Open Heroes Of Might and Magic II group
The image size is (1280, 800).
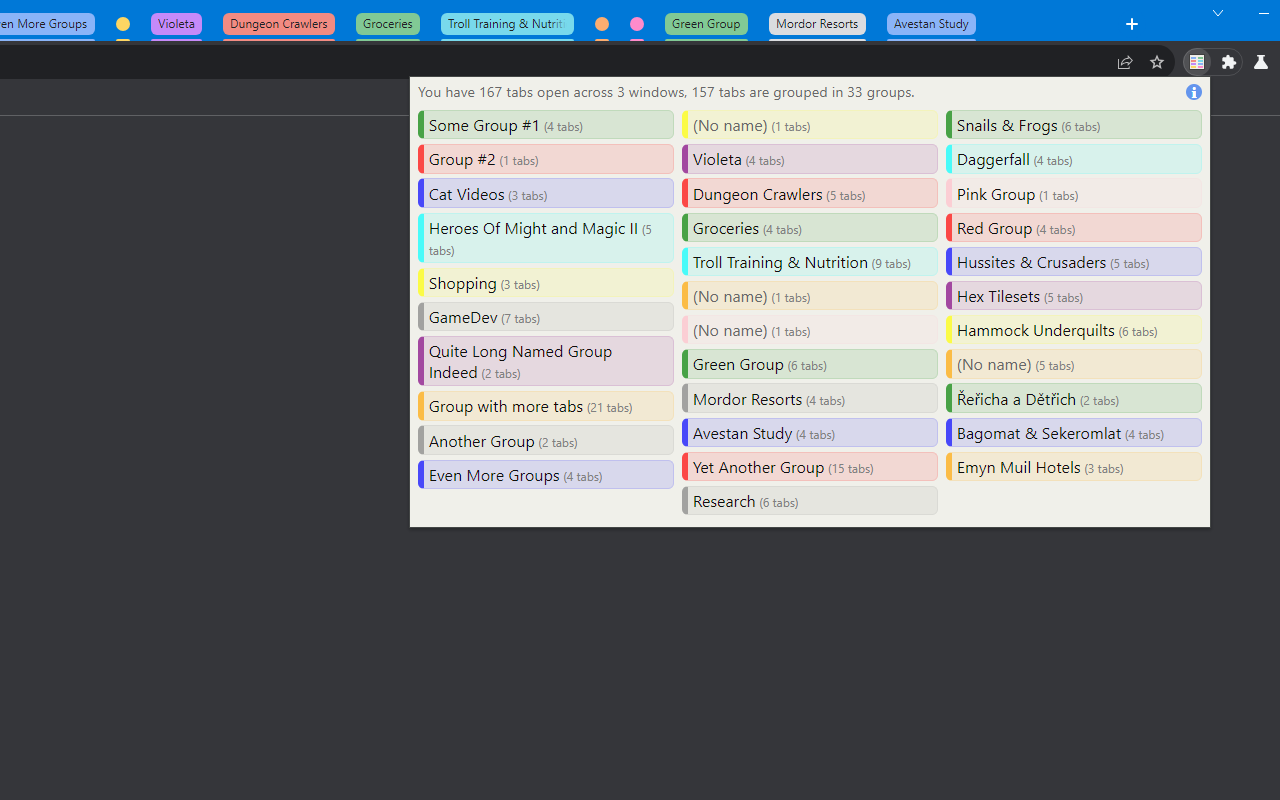tap(546, 238)
